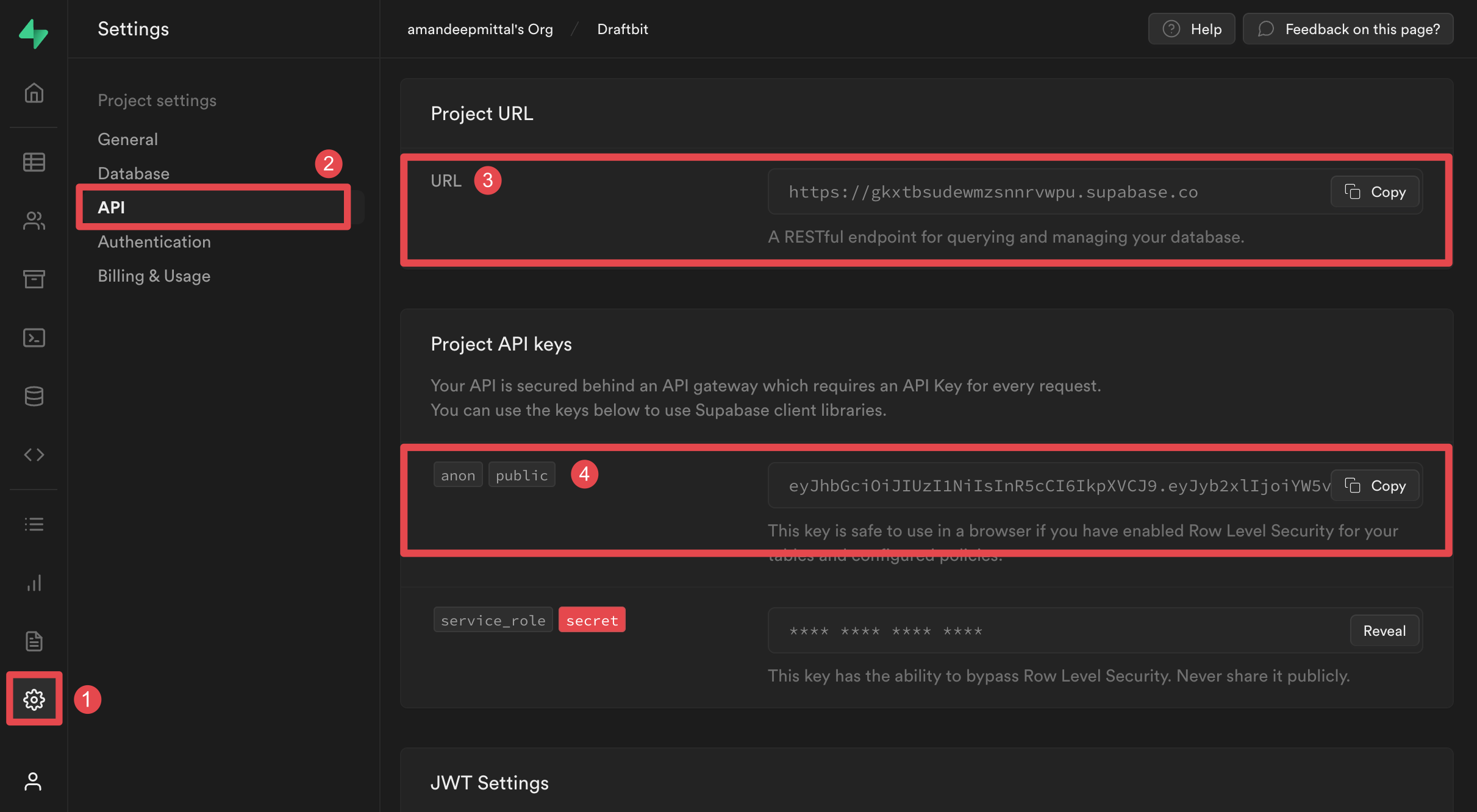The width and height of the screenshot is (1477, 812).
Task: Select Database in Project settings
Action: tap(134, 173)
